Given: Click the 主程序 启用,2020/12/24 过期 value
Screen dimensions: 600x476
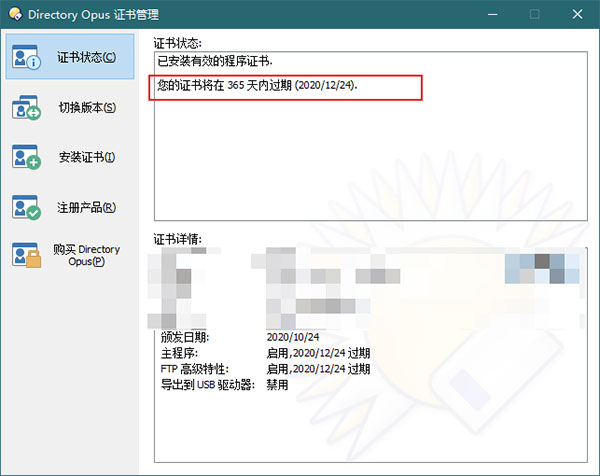Looking at the screenshot, I should (318, 353).
